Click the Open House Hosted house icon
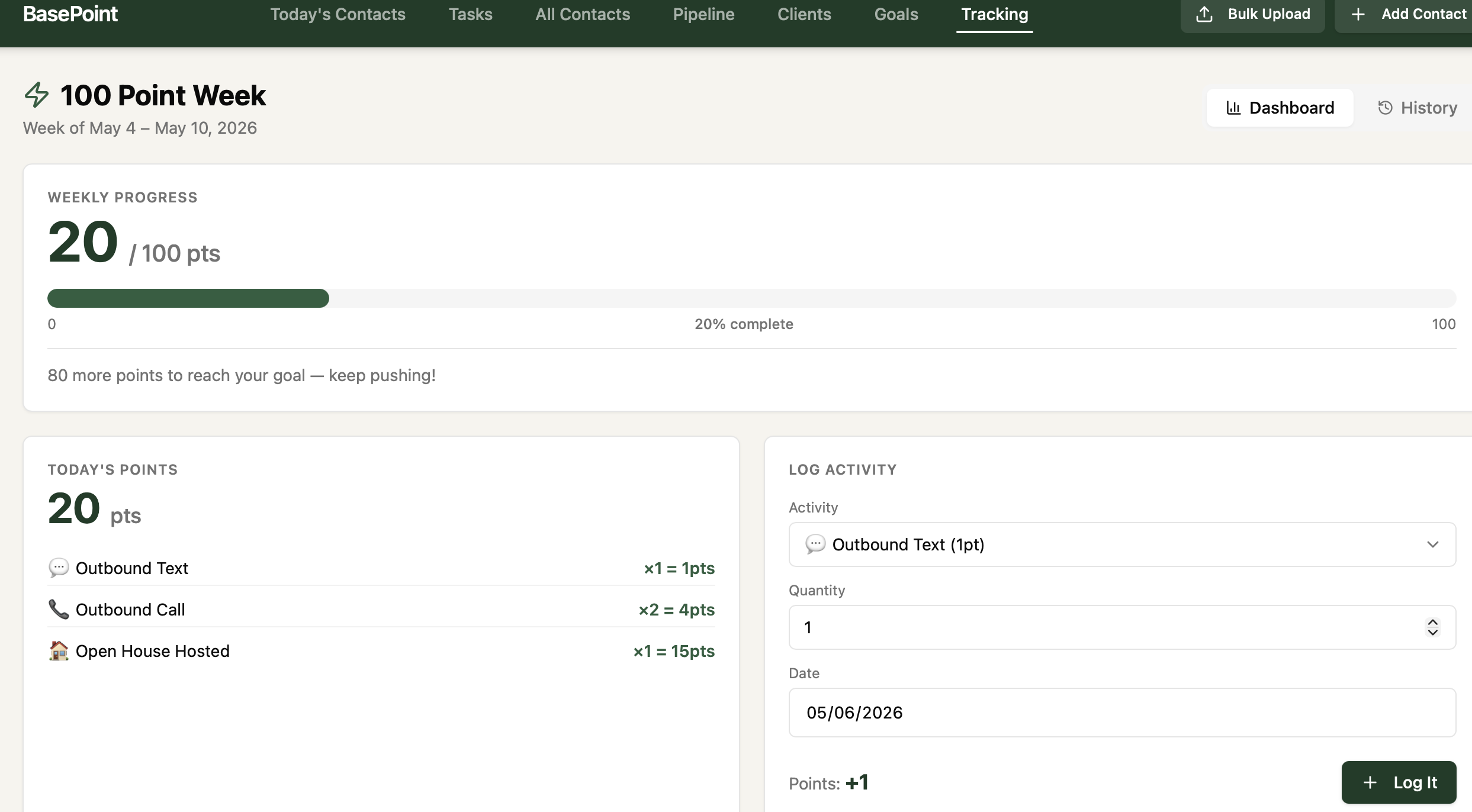This screenshot has width=1472, height=812. pos(59,650)
